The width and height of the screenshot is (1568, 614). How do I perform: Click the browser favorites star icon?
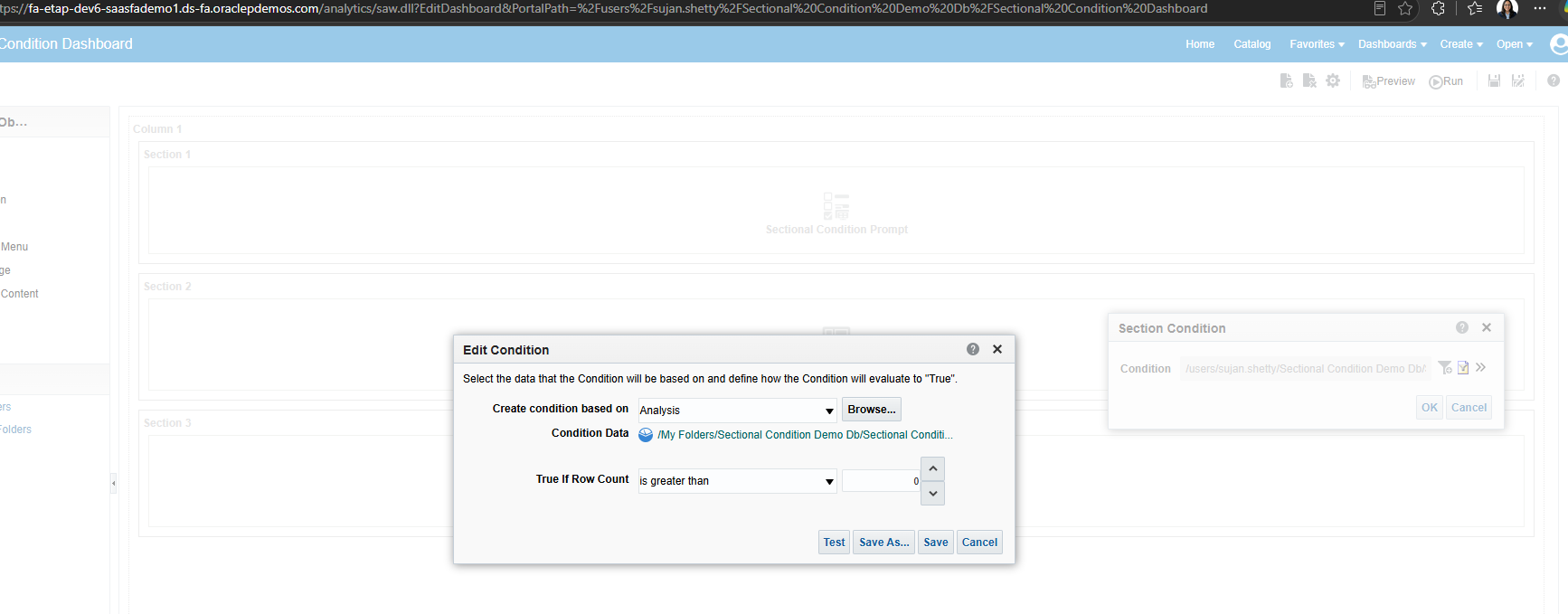(1405, 9)
